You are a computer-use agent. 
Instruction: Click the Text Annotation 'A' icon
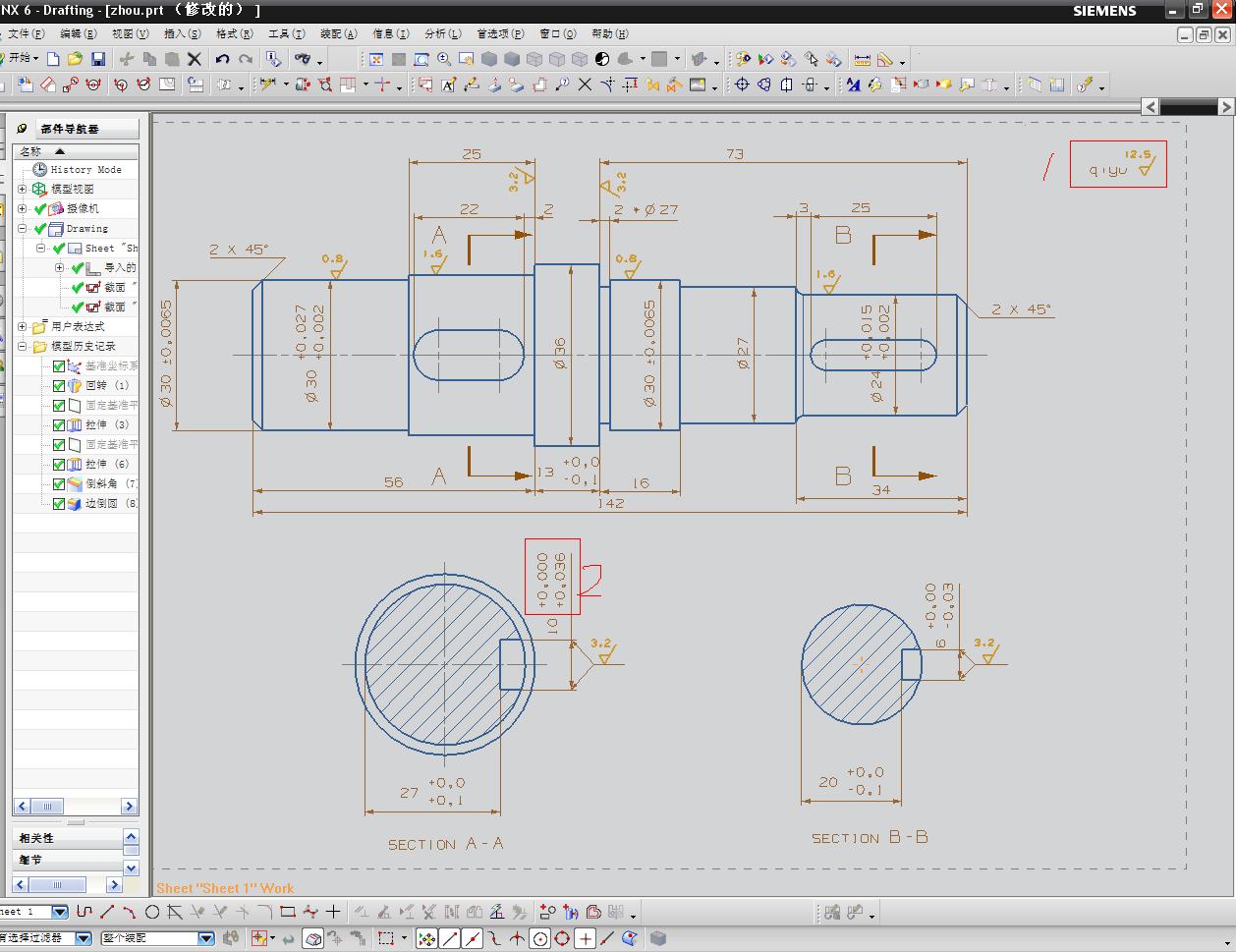pos(448,85)
